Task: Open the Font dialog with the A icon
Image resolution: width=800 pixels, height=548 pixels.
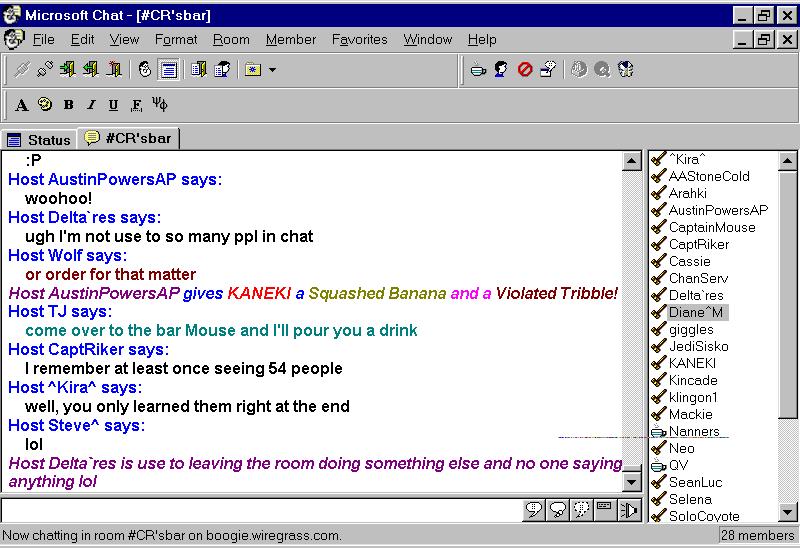Action: click(x=21, y=105)
